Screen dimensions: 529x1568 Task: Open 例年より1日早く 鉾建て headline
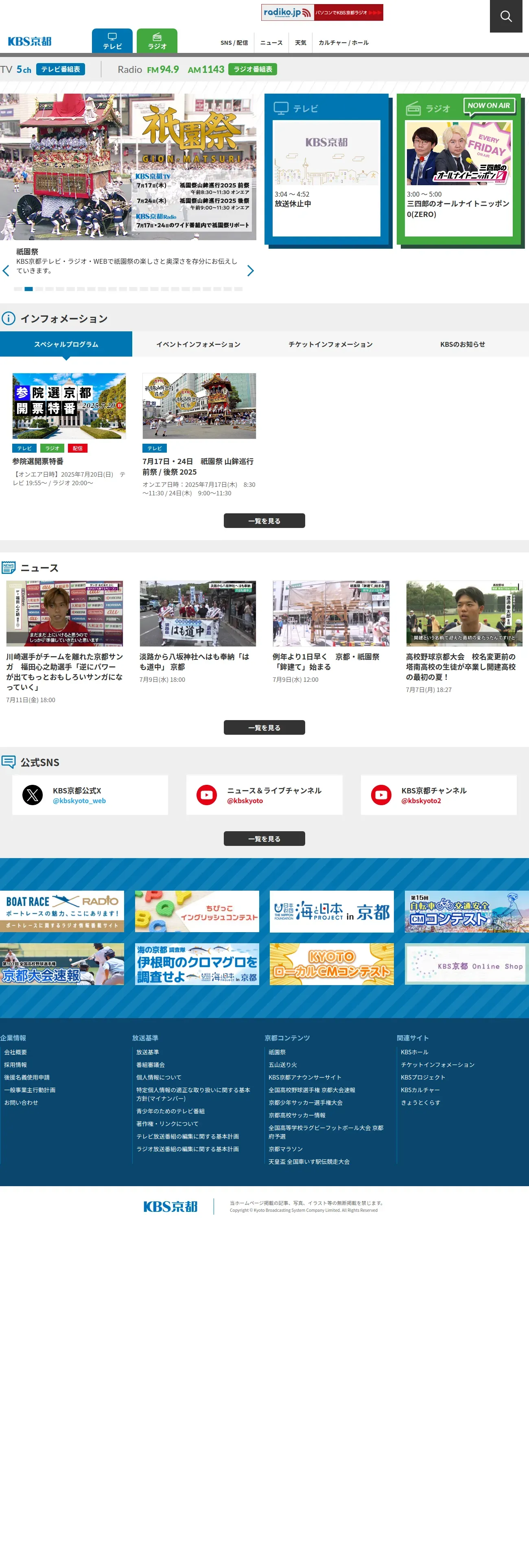pos(326,661)
